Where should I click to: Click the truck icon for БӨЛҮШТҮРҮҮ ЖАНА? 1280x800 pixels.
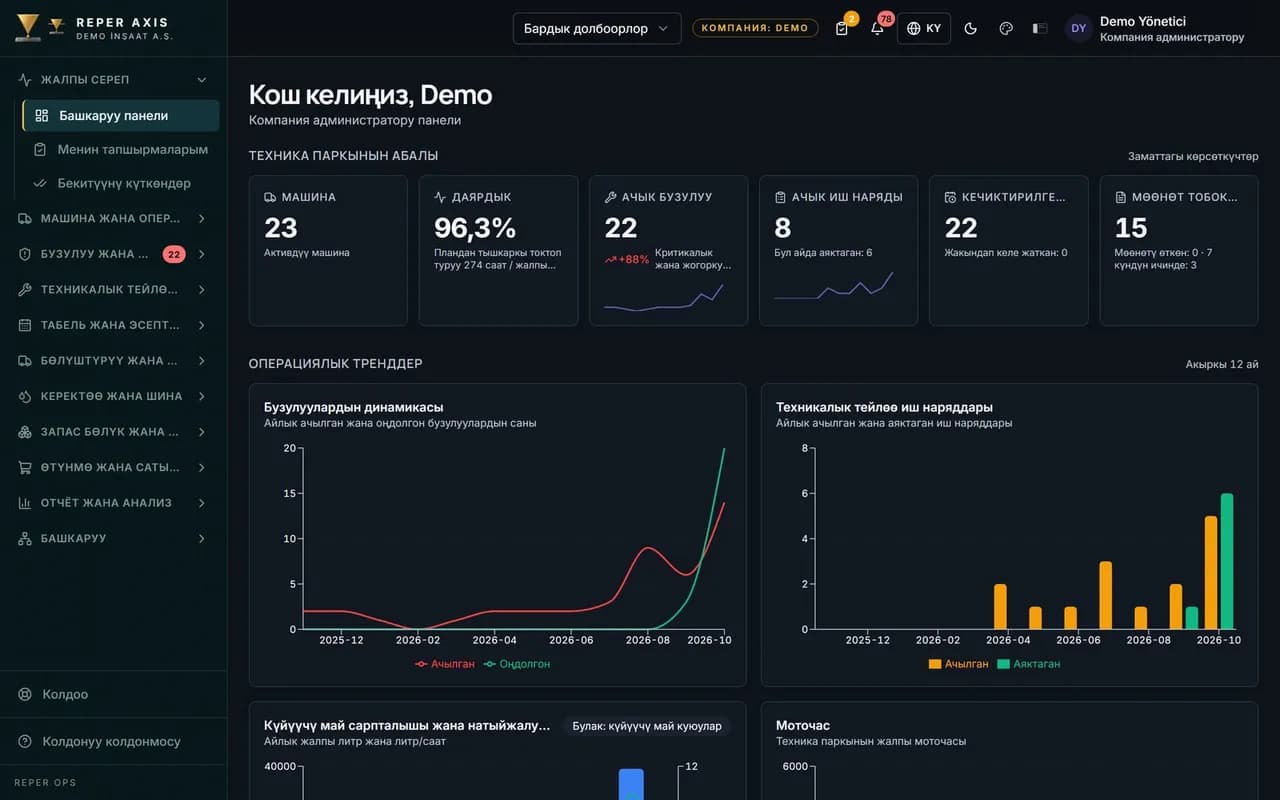click(25, 361)
